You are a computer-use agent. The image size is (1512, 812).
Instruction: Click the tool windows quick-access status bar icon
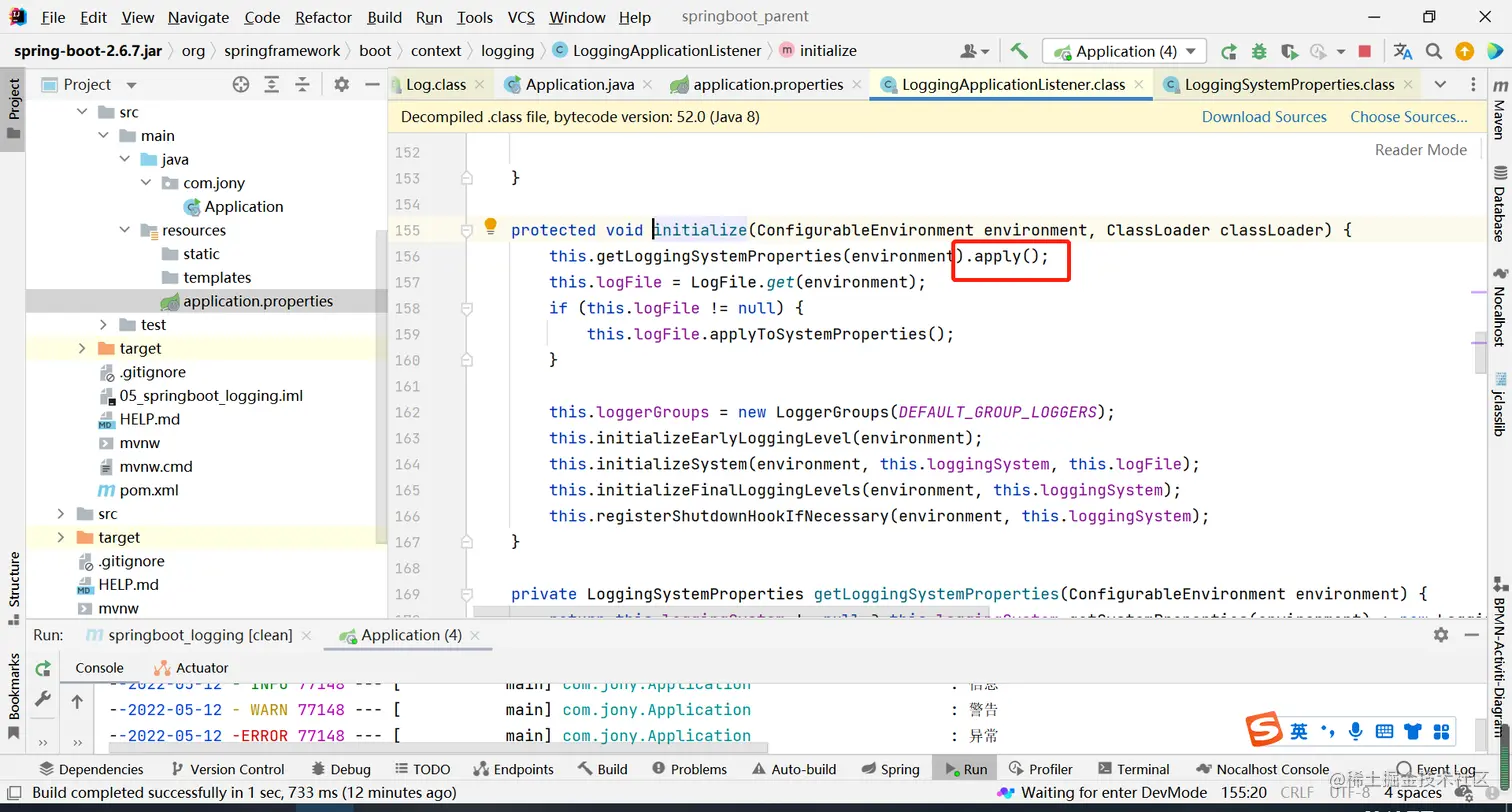pyautogui.click(x=14, y=793)
